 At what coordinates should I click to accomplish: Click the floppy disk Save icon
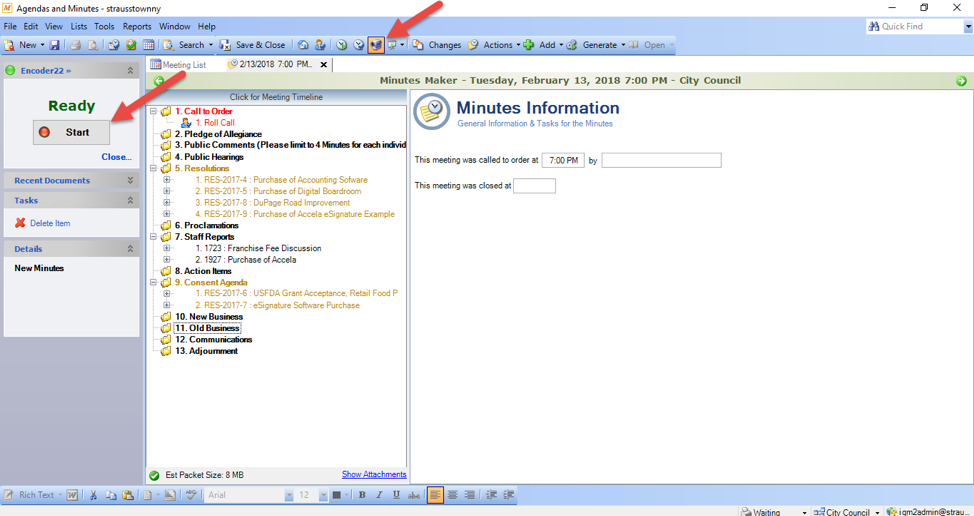pos(55,45)
